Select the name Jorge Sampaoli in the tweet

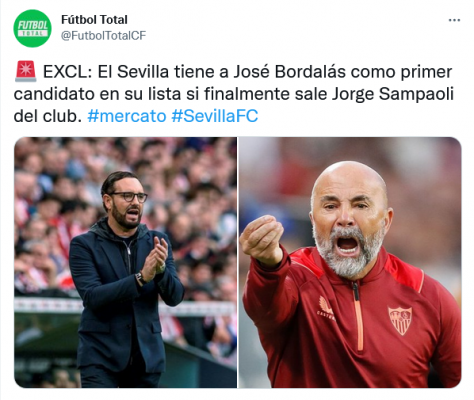click(393, 94)
